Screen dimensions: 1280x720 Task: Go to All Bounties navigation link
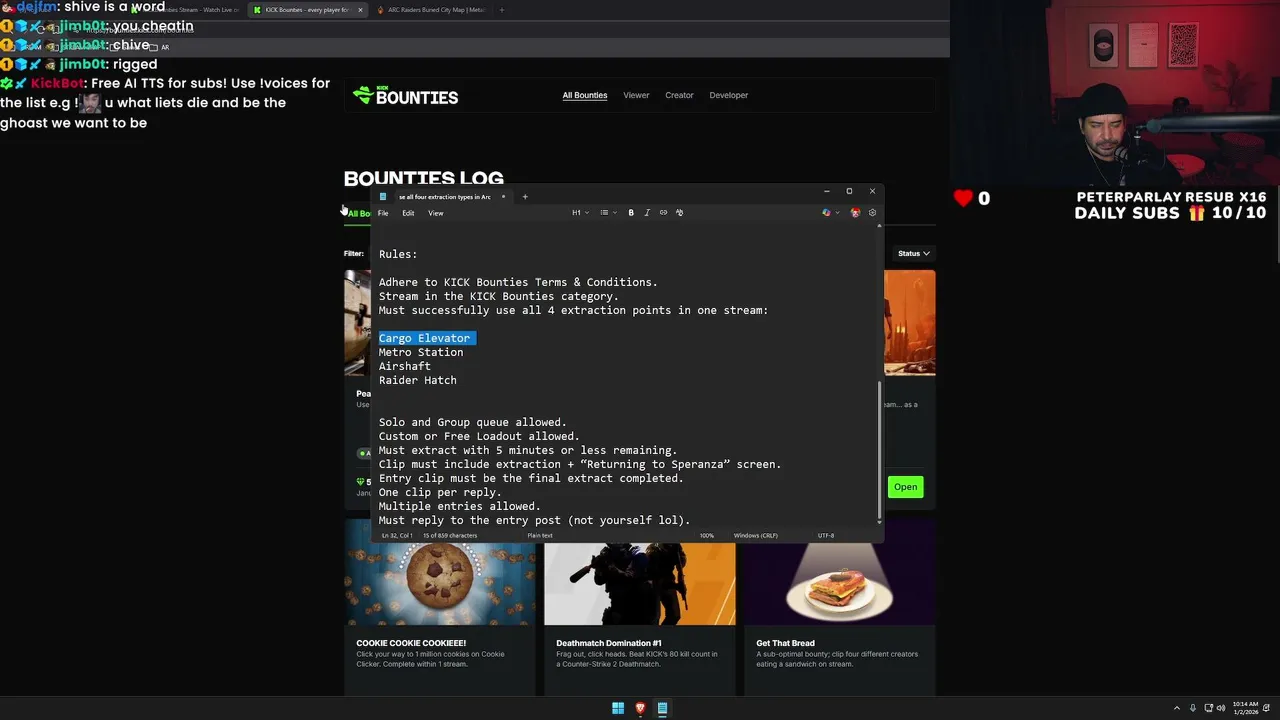point(585,96)
